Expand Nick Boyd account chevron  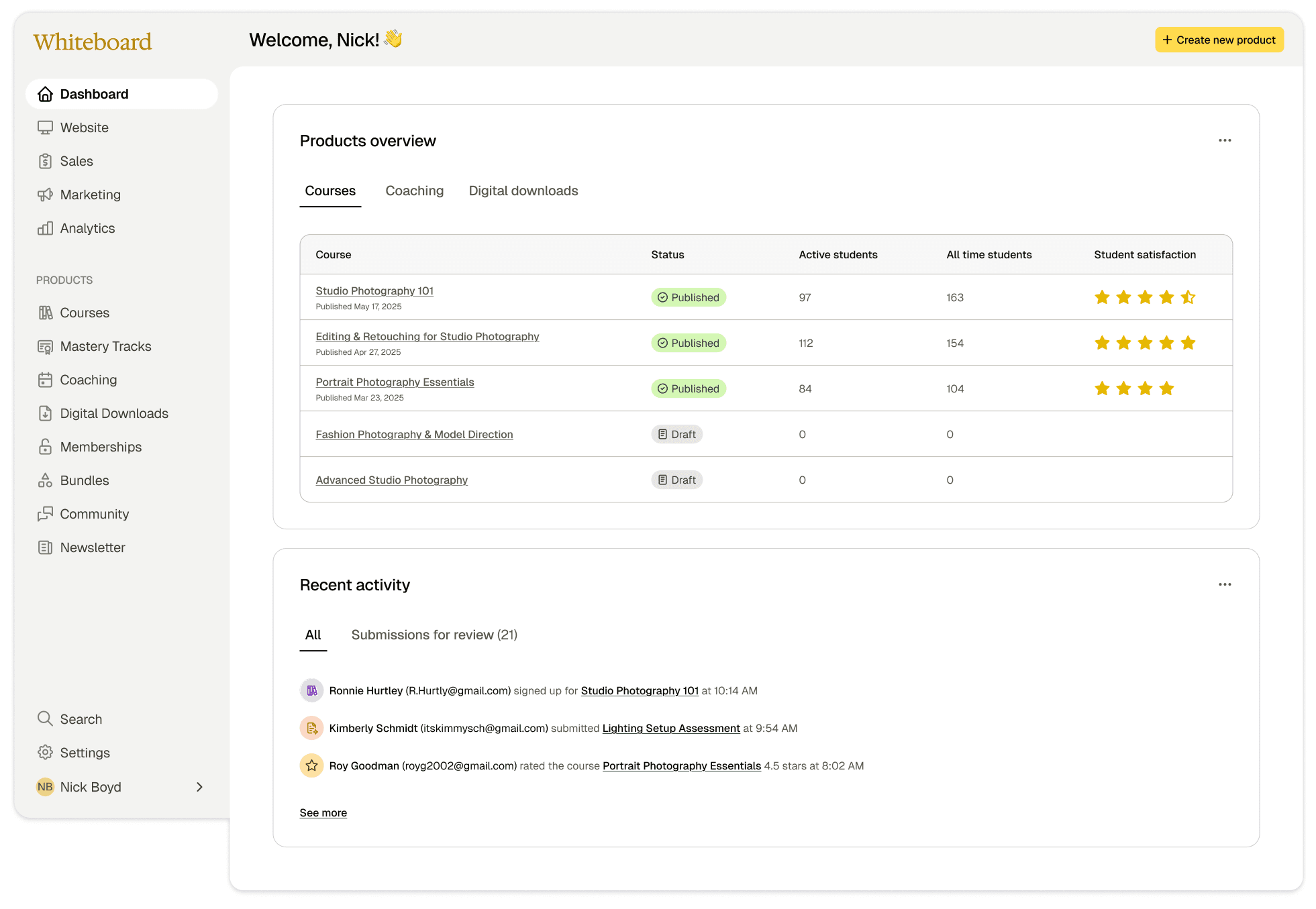click(x=199, y=787)
